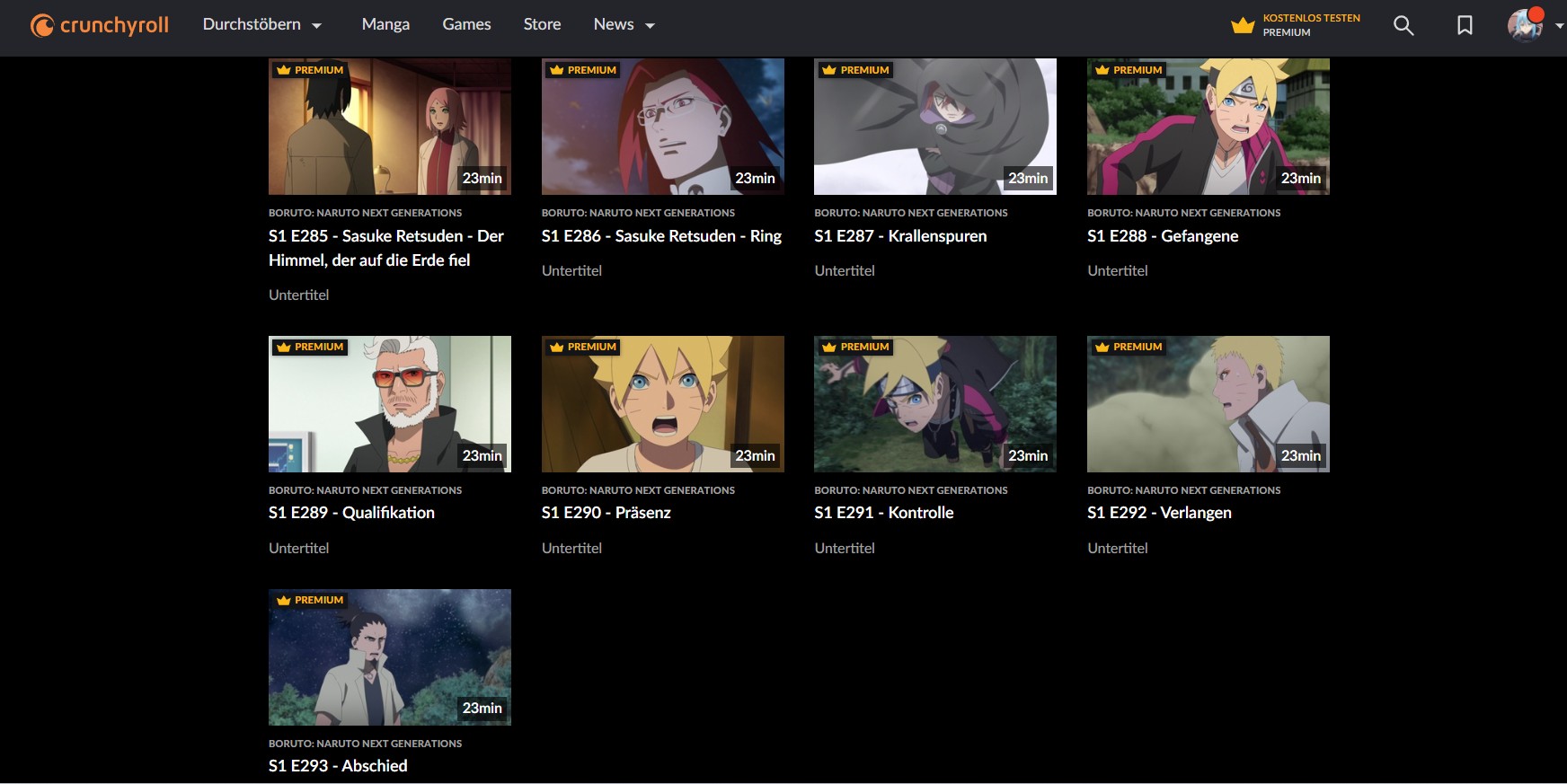This screenshot has width=1567, height=784.
Task: Open thumbnail of episode E292 Verlangen
Action: point(1208,404)
